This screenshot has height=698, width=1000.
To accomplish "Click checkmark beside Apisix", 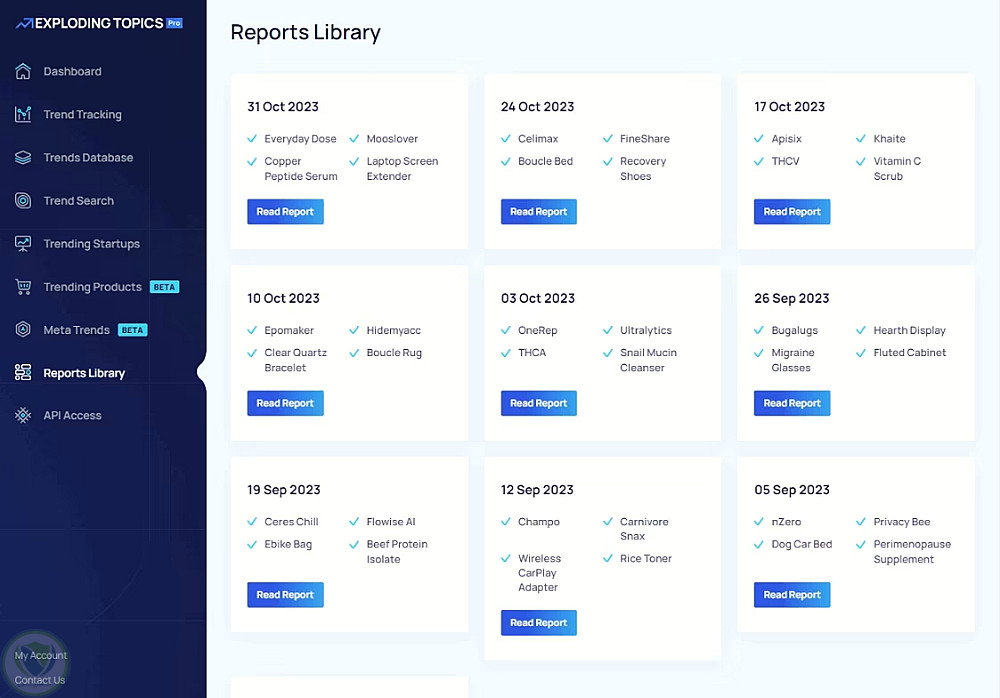I will (759, 138).
